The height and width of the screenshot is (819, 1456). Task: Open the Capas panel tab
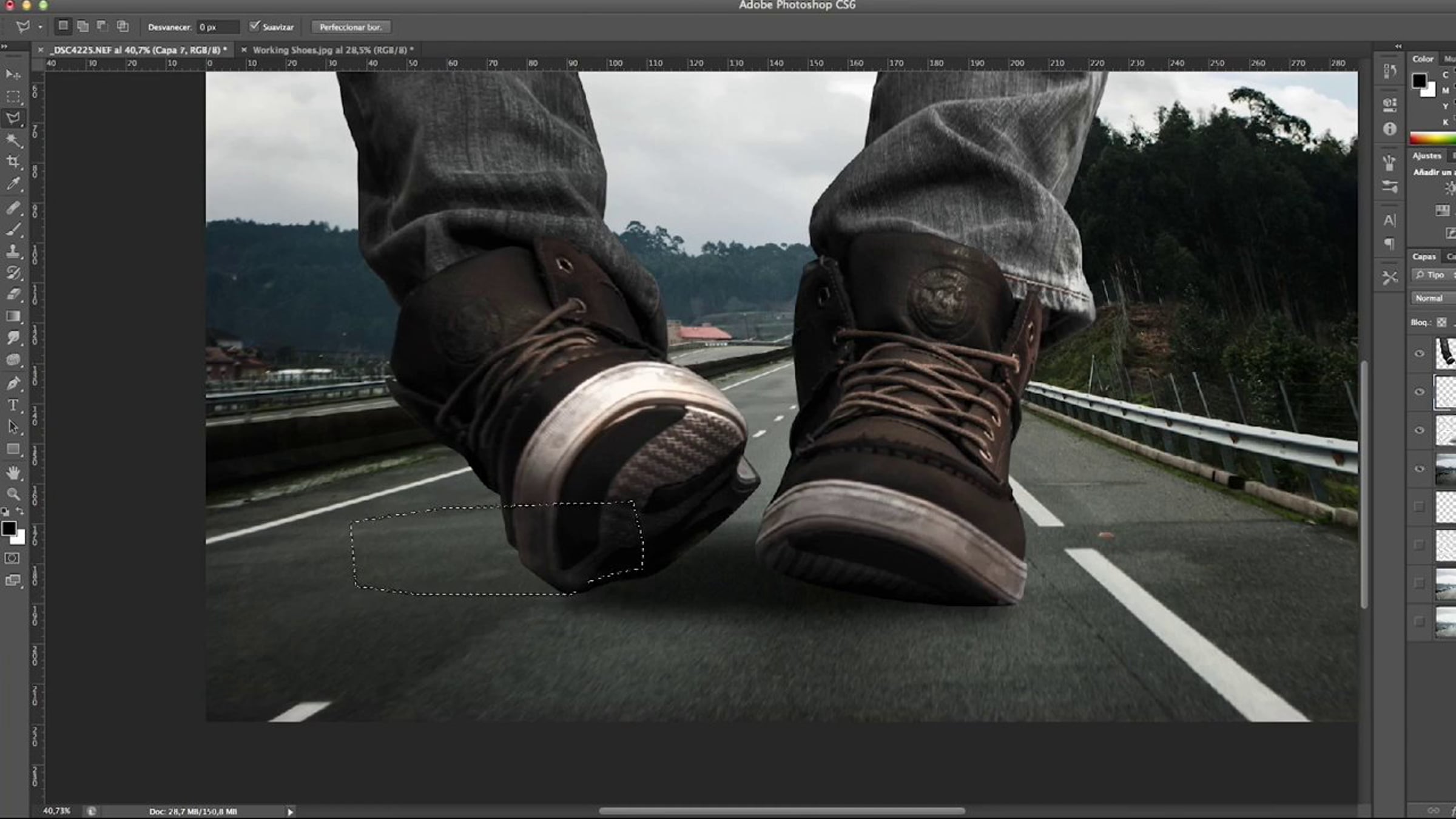(1424, 257)
